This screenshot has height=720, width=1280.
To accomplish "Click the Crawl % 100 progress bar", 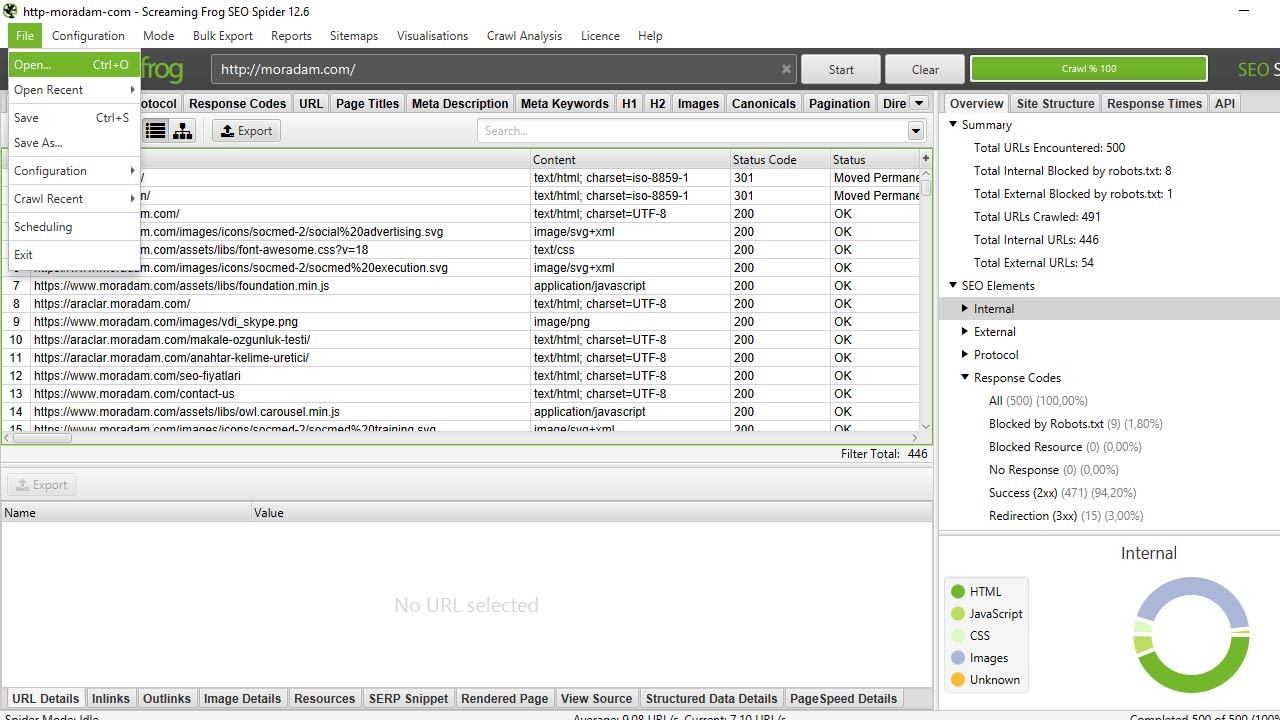I will (x=1089, y=69).
